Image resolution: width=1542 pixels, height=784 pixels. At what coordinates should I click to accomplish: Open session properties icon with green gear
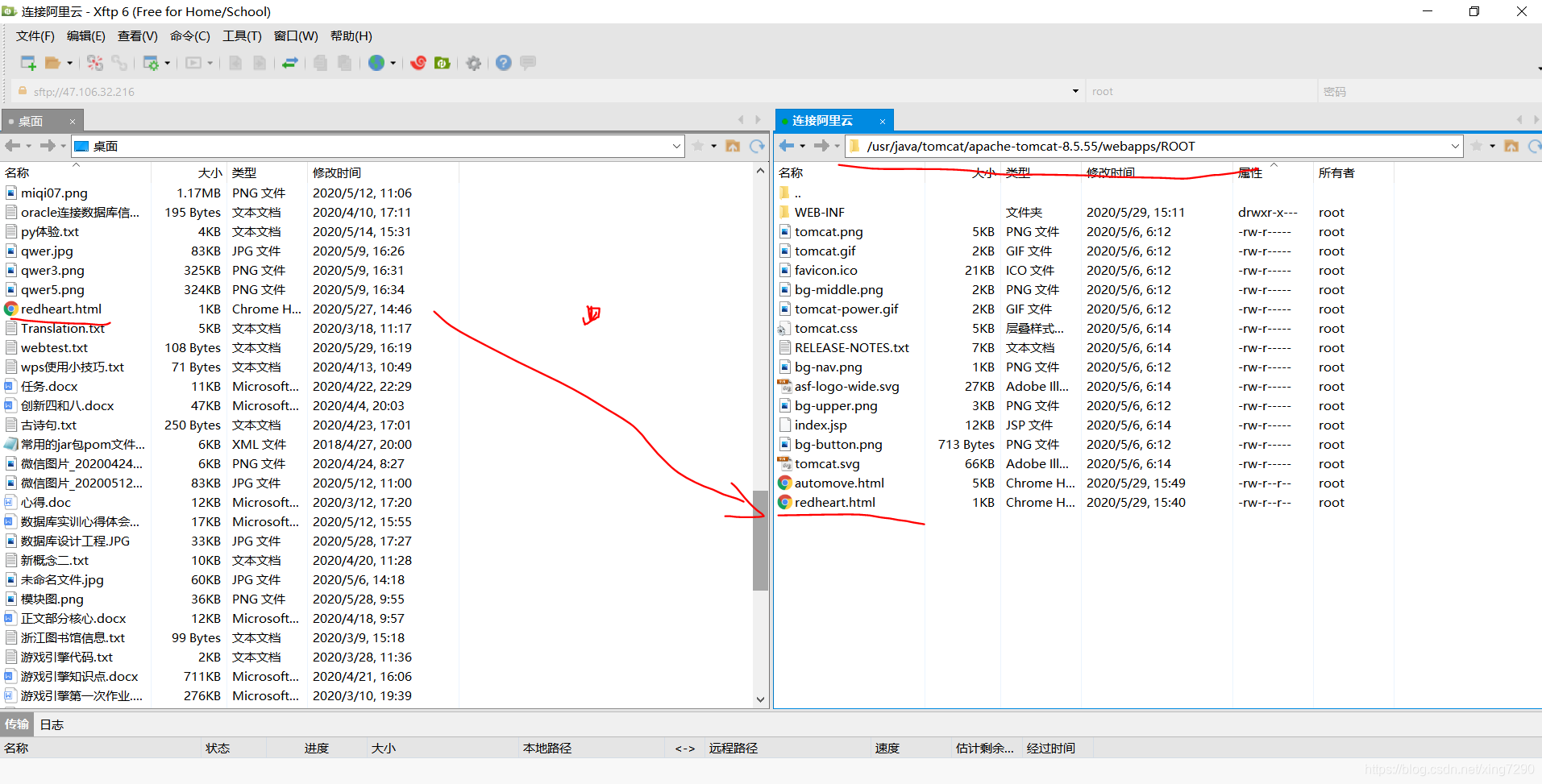point(151,63)
